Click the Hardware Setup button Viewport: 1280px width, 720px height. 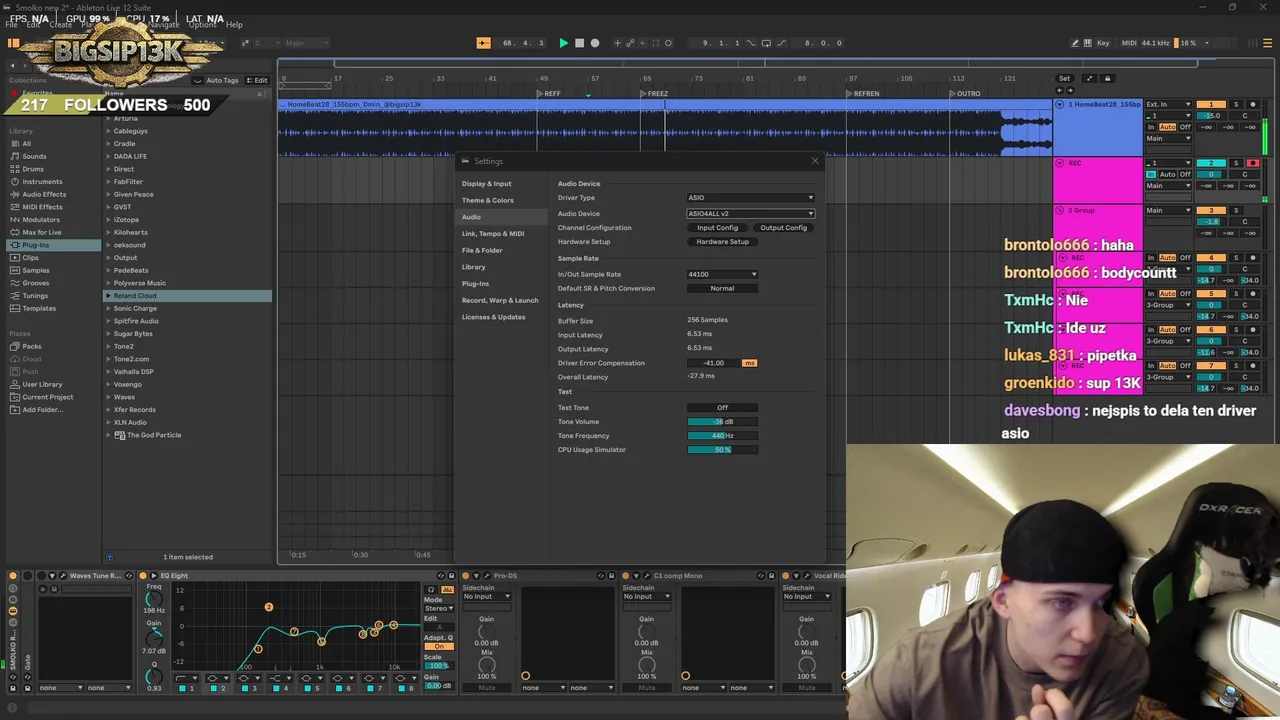722,242
